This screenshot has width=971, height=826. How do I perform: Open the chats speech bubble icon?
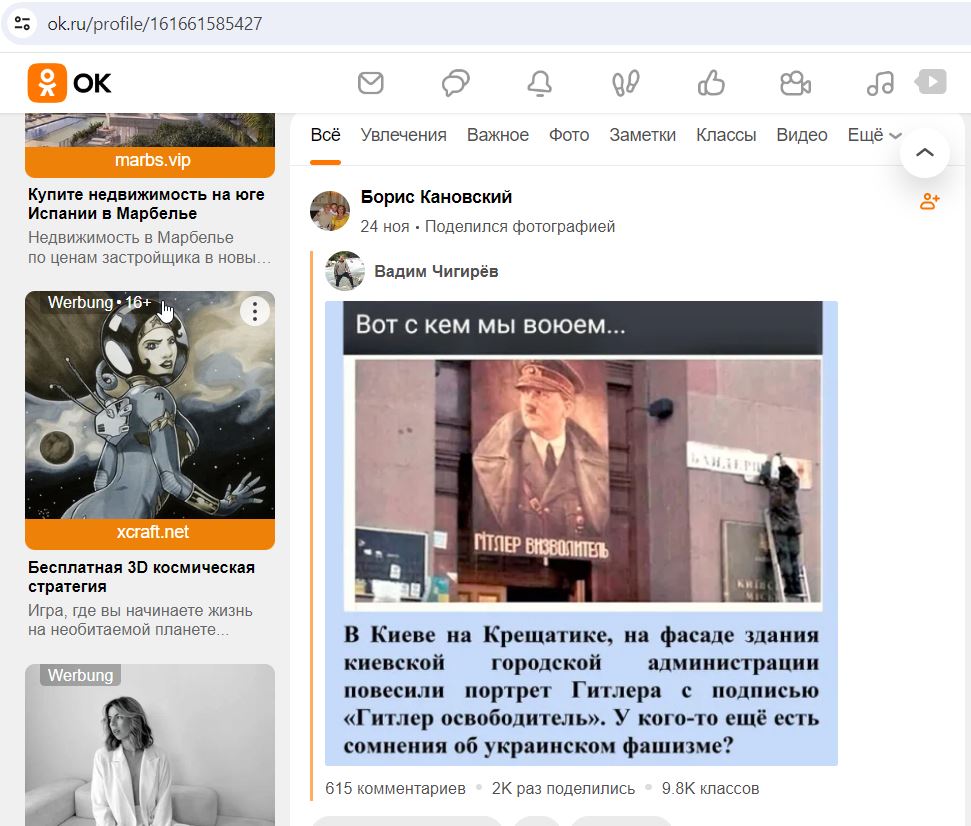pos(455,83)
